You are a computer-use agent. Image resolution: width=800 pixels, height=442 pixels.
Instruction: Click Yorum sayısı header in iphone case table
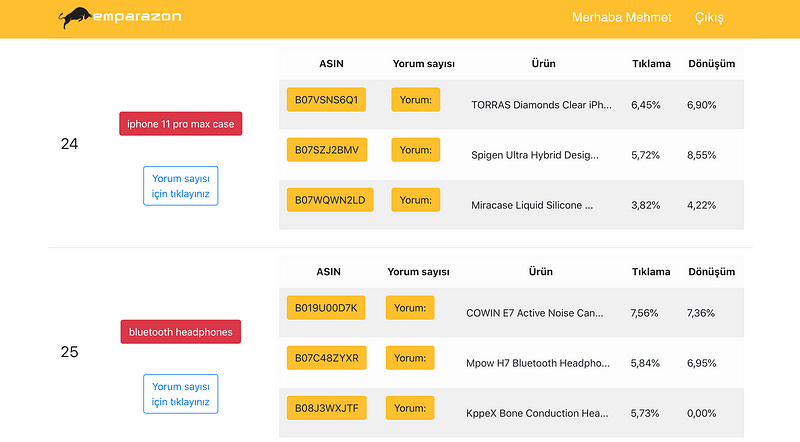(x=423, y=63)
